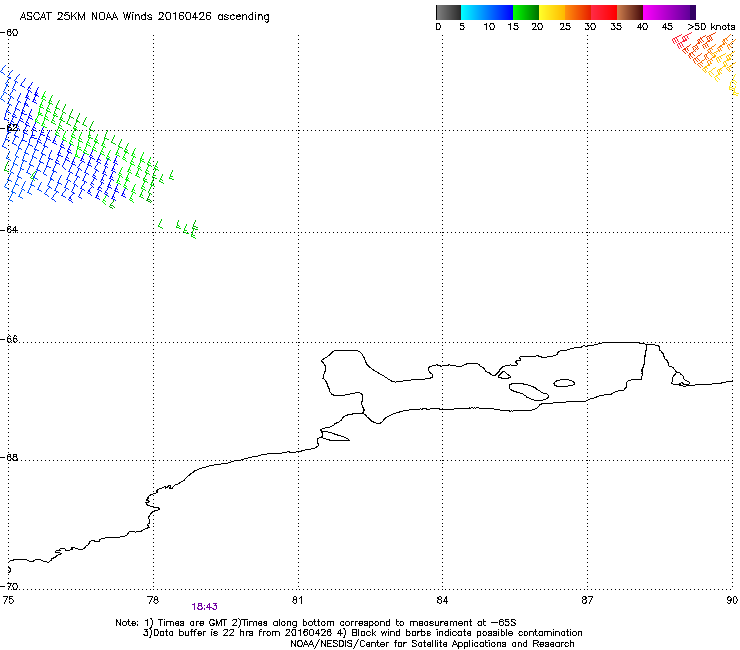Click the -70 latitude axis label
740x650 pixels.
(9, 586)
